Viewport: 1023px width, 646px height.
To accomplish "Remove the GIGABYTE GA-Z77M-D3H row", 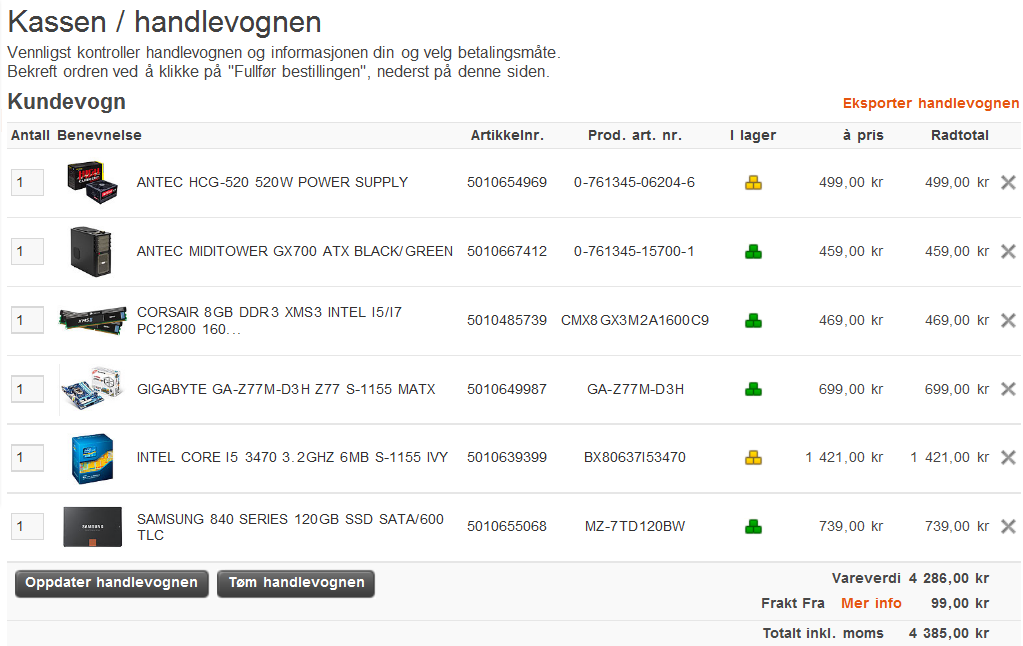I will 1008,389.
